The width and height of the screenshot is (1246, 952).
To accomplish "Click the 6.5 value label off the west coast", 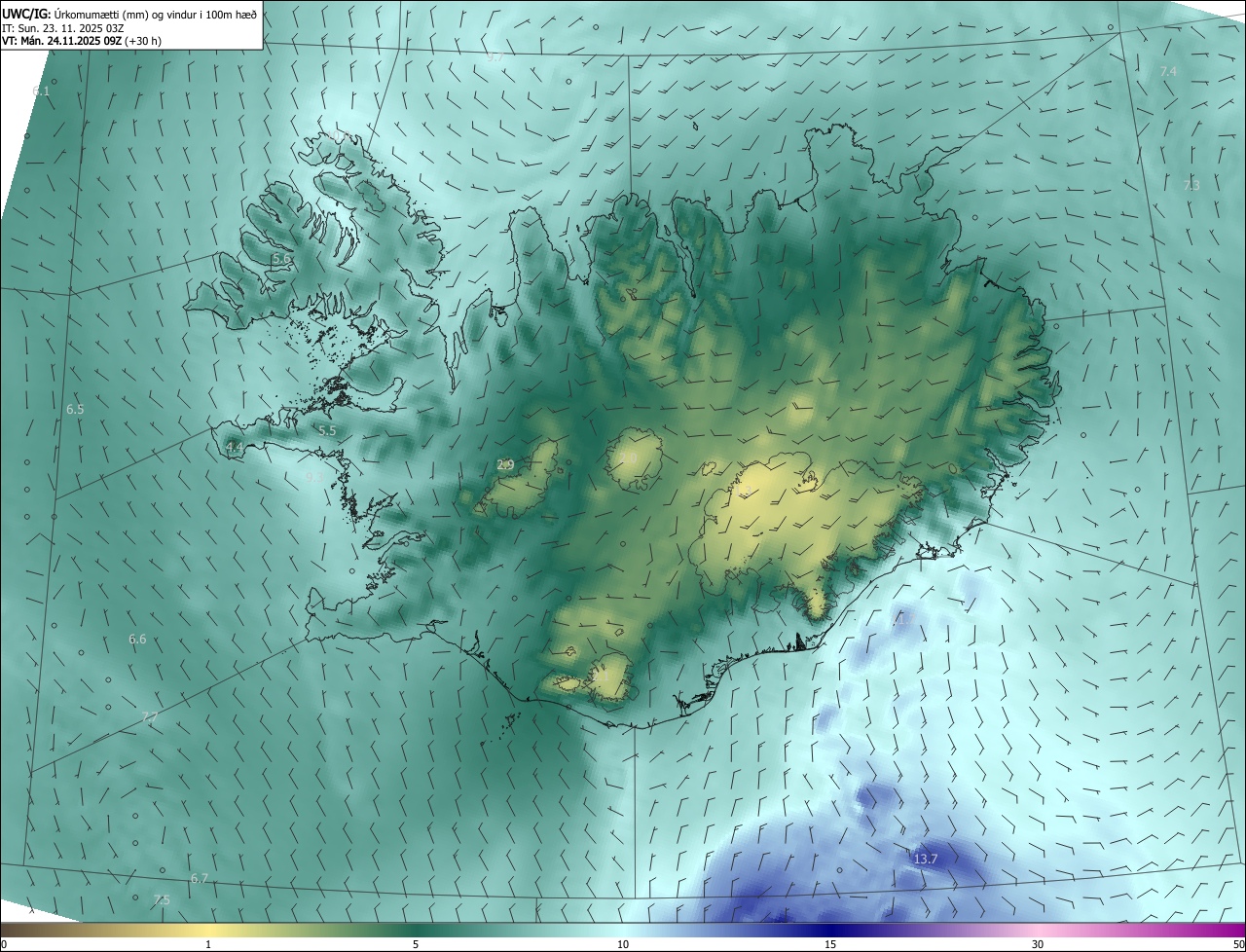I will pyautogui.click(x=75, y=409).
